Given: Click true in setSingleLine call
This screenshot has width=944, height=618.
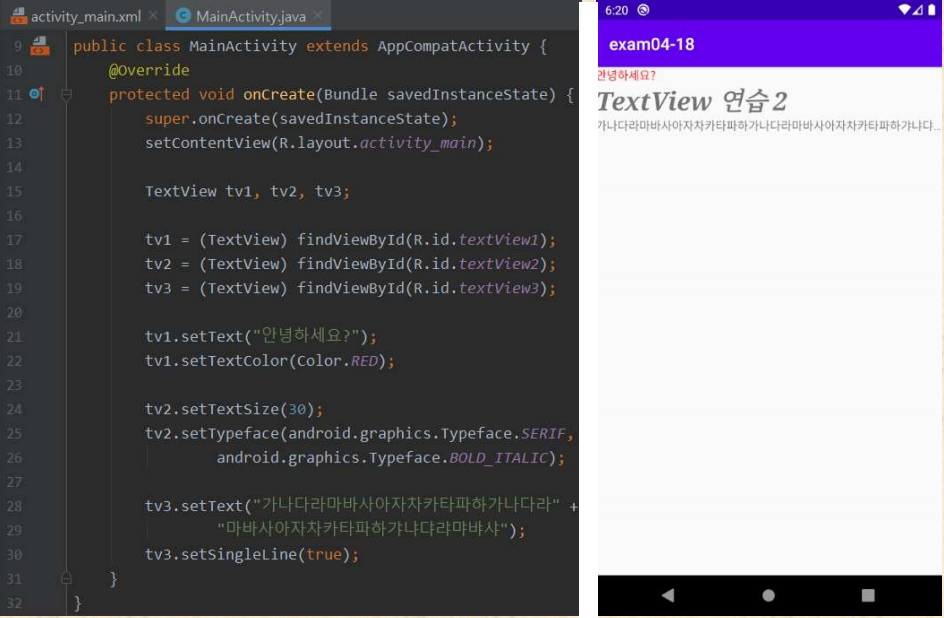Looking at the screenshot, I should click(x=324, y=554).
